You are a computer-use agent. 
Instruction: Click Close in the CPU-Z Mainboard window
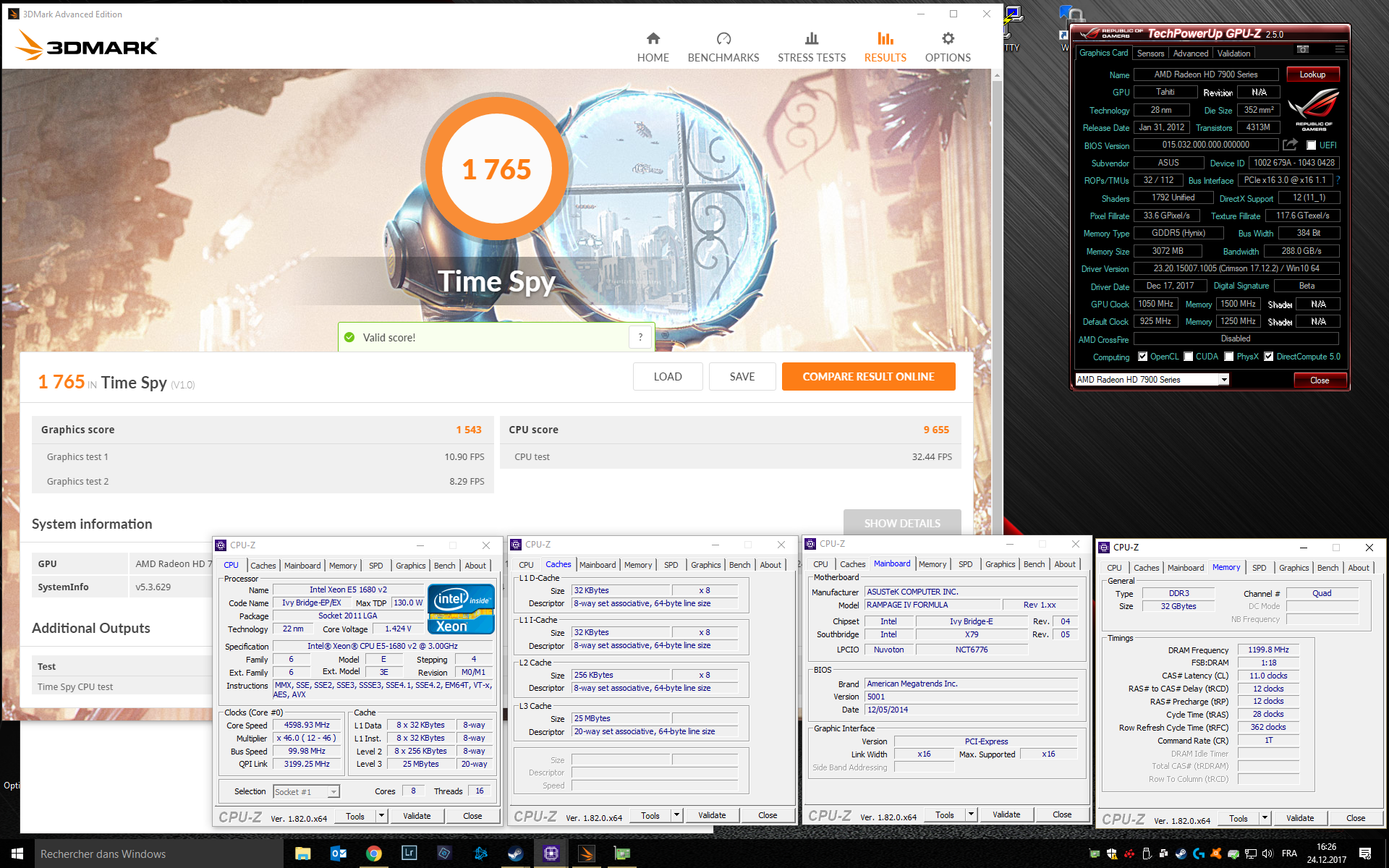[1062, 814]
